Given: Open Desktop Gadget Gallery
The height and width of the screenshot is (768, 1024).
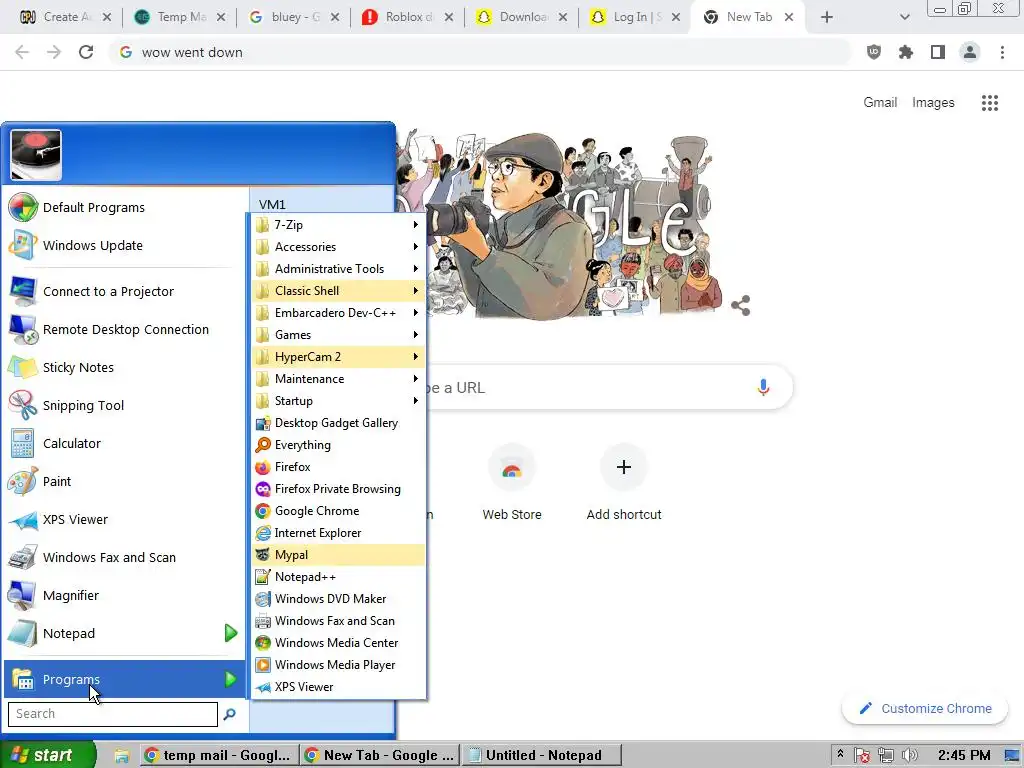Looking at the screenshot, I should 338,423.
